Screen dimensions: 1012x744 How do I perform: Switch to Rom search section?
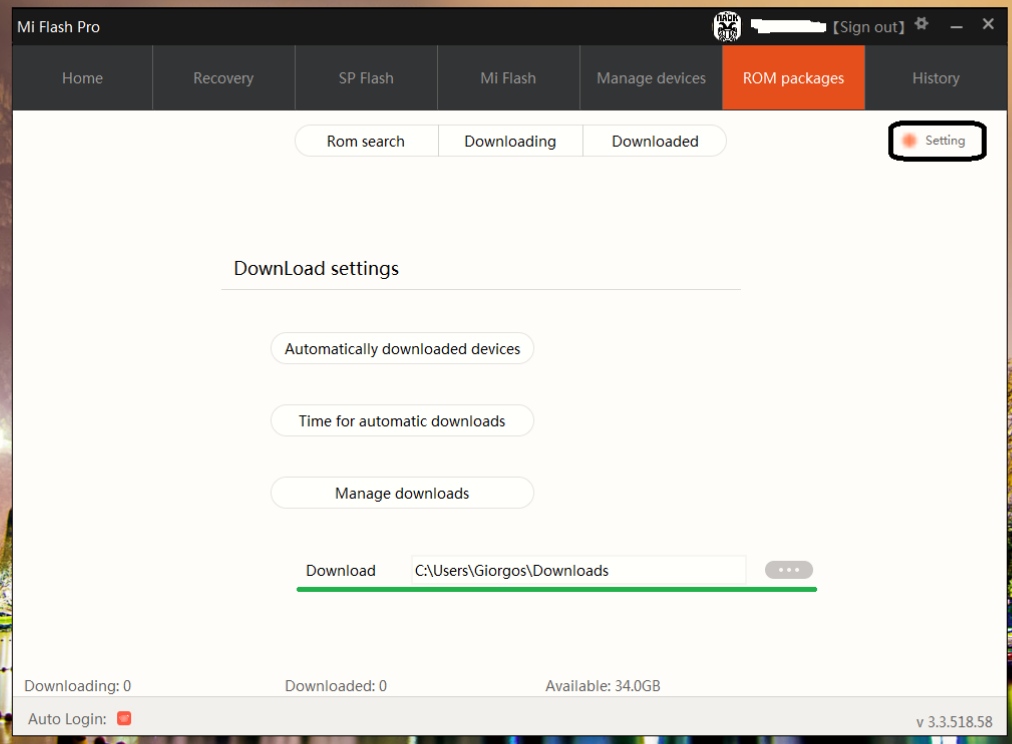tap(366, 141)
